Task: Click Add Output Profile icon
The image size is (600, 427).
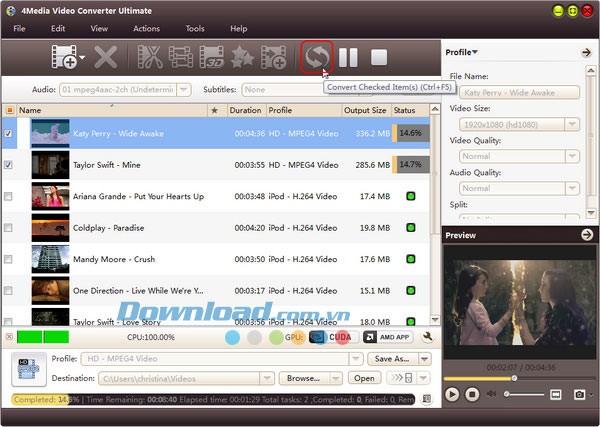Action: 273,57
